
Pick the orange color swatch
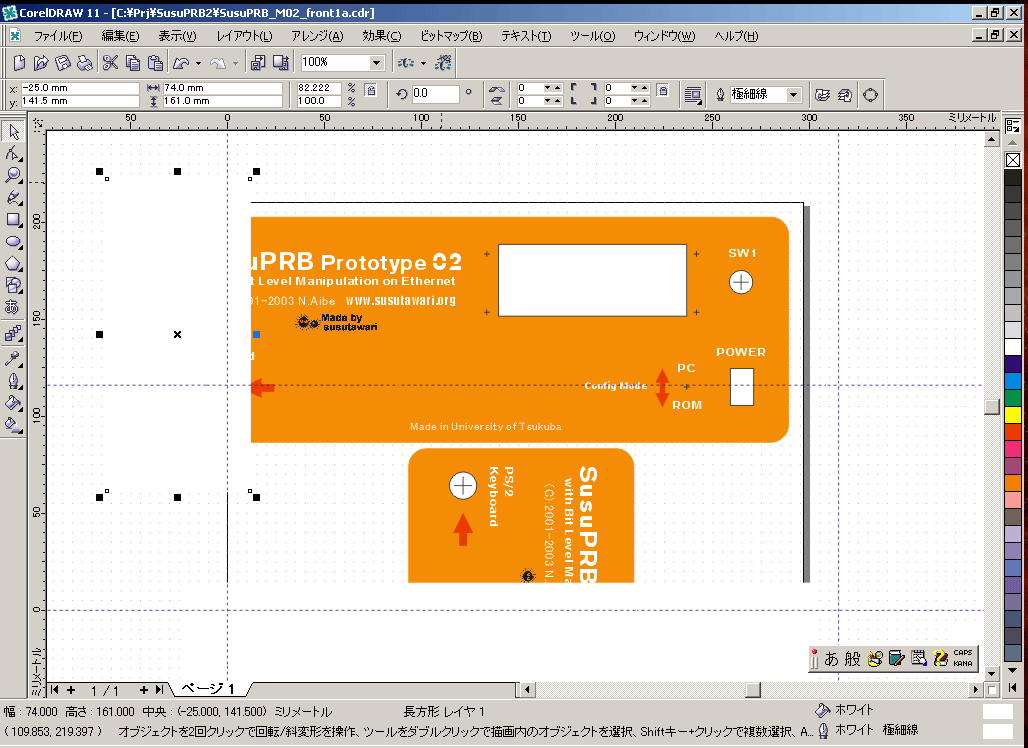tap(1013, 483)
